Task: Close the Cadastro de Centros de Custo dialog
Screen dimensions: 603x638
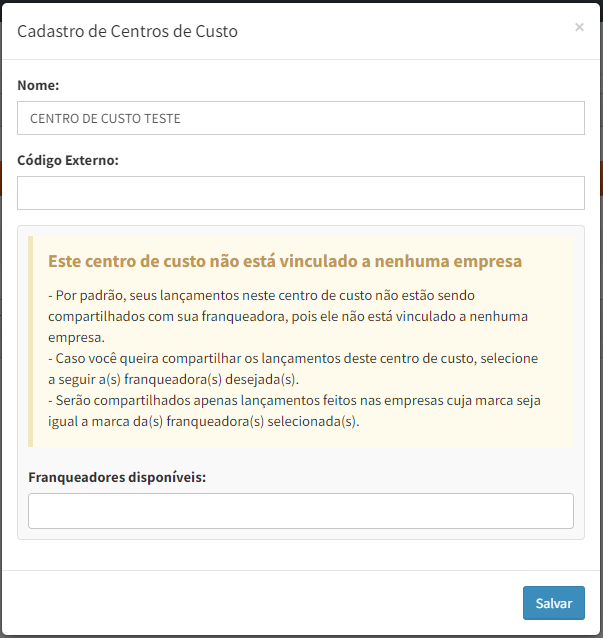Action: click(579, 27)
